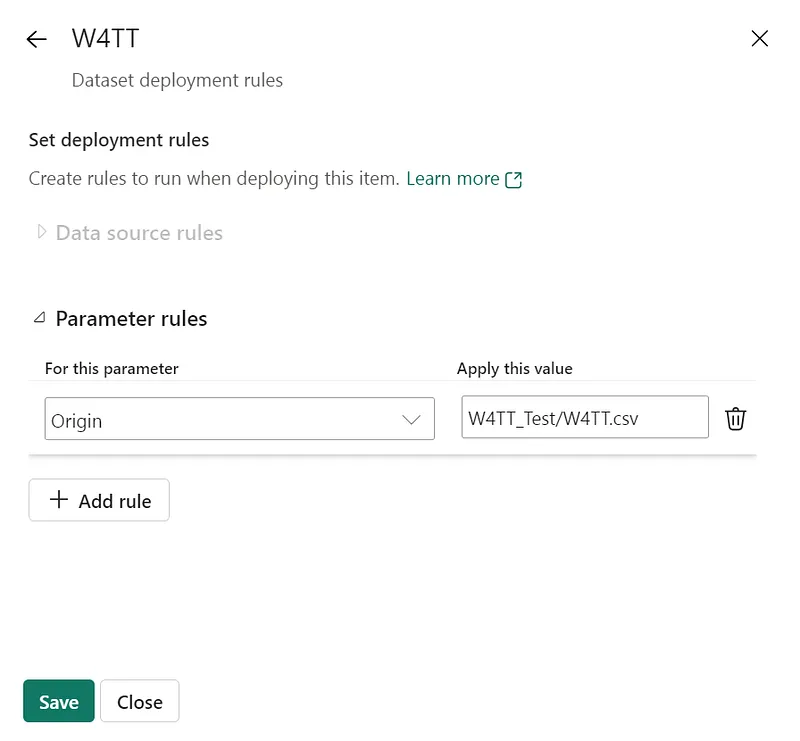Go back using the left arrow icon
This screenshot has width=800, height=741.
pos(37,39)
